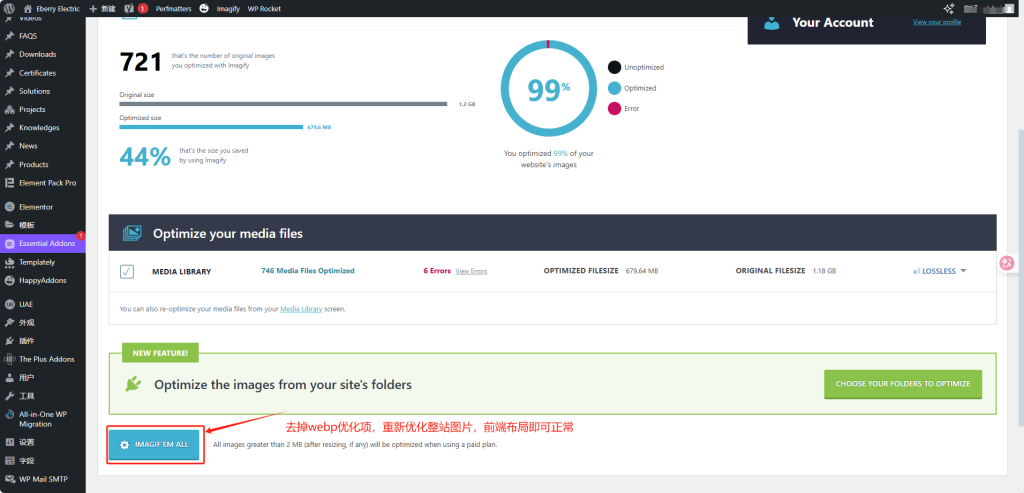
Task: Click the 新建 plus item
Action: (x=103, y=8)
